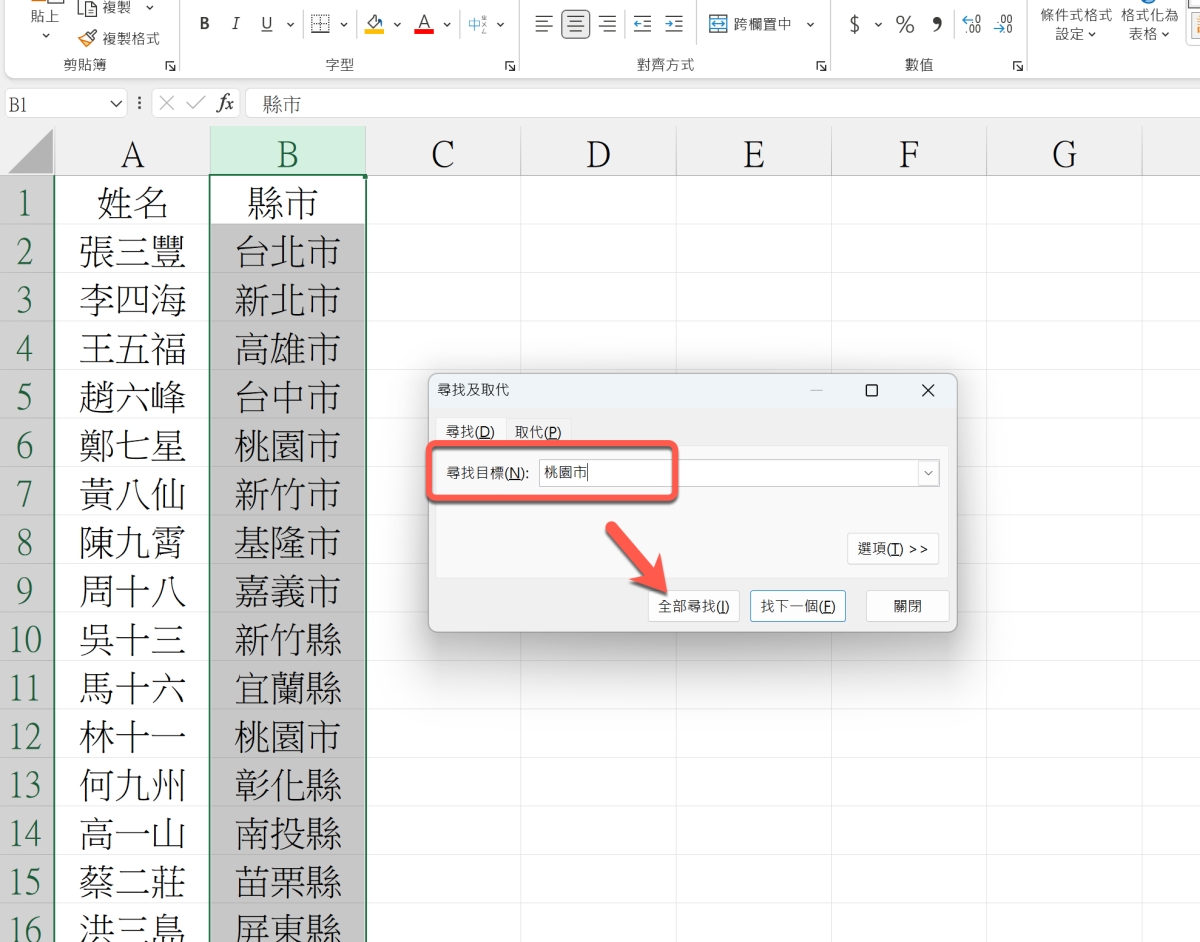Open the search history dropdown in dialog
1200x942 pixels.
tap(929, 473)
